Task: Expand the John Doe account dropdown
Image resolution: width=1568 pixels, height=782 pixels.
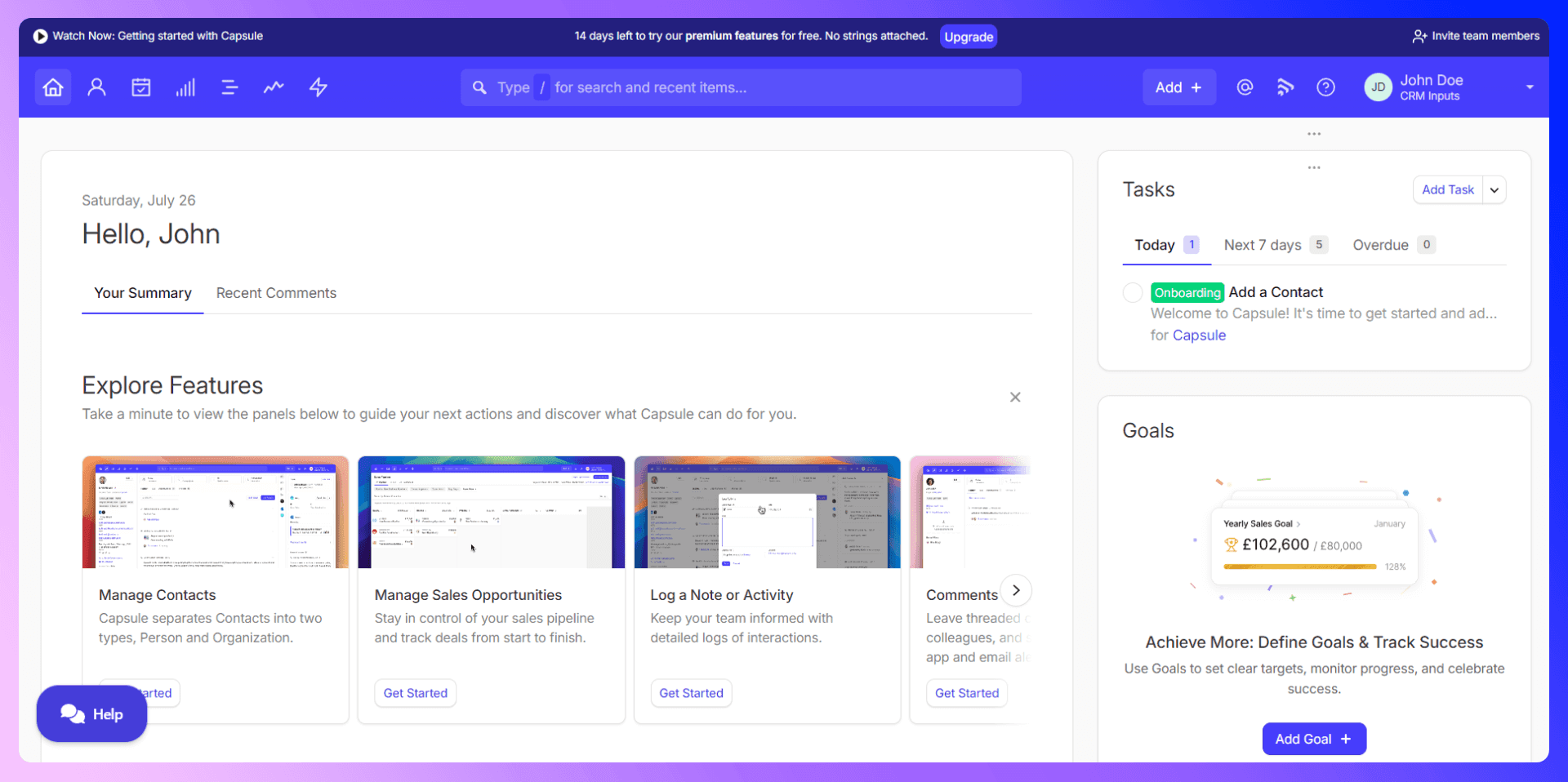Action: click(x=1530, y=87)
